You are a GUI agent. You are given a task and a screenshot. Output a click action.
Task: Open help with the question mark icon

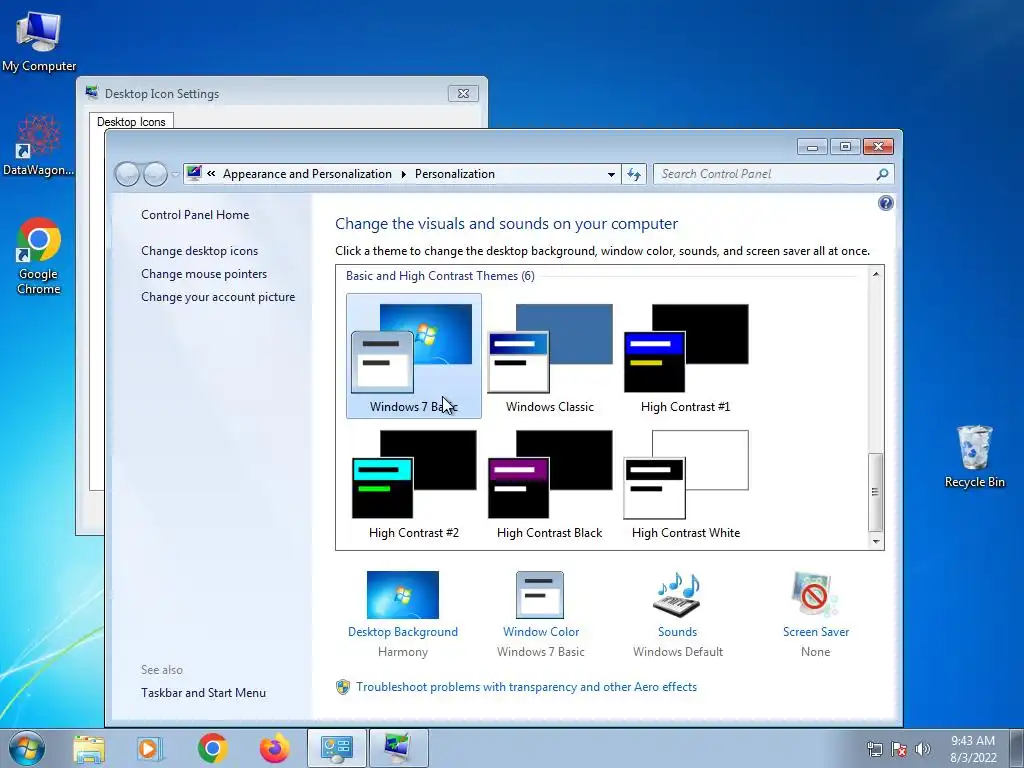tap(886, 203)
